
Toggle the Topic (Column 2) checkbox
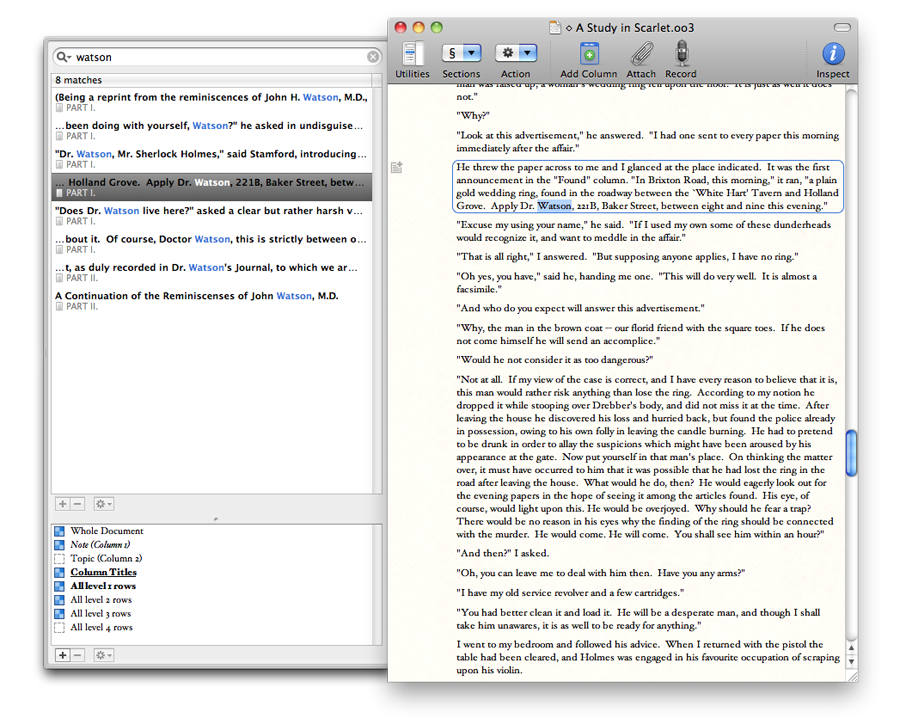coord(59,558)
